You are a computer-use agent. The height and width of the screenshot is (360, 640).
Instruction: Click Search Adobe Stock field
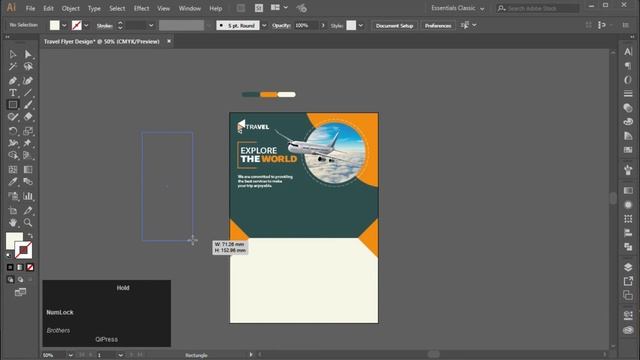pos(538,8)
